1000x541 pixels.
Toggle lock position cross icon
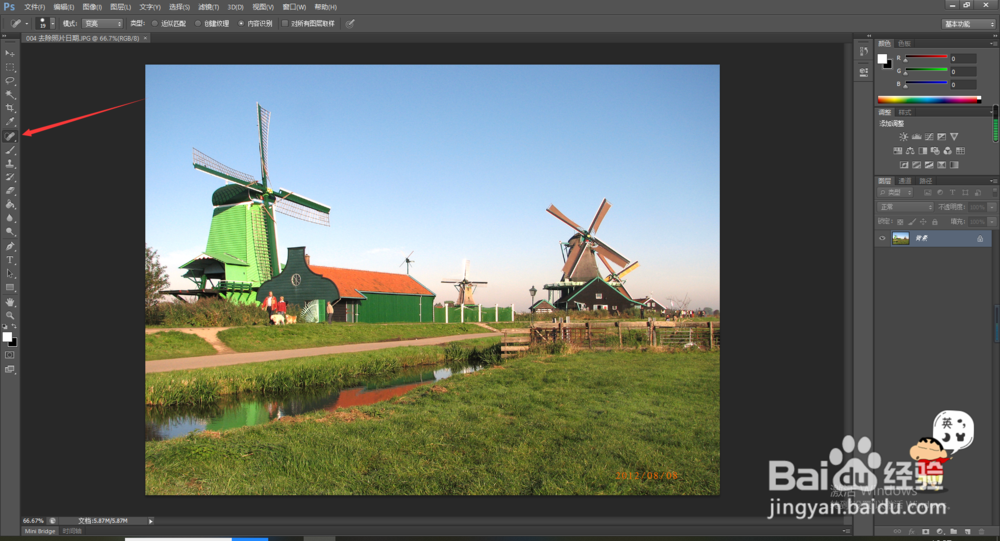(923, 222)
